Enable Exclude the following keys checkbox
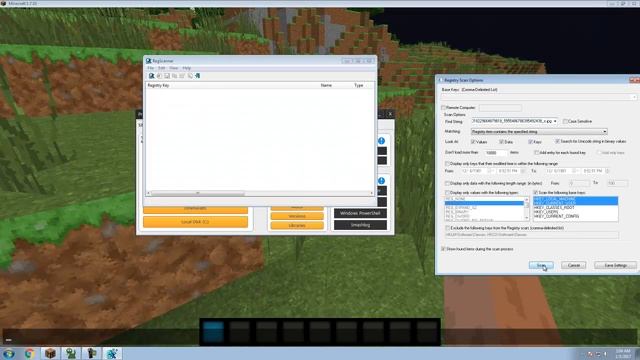Screen dimensions: 640x360 [x=448, y=228]
